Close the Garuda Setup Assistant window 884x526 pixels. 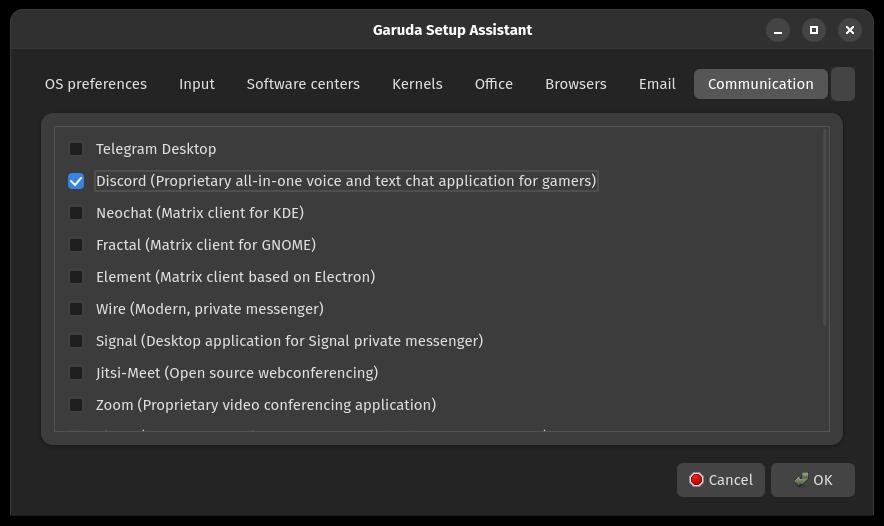(x=850, y=30)
